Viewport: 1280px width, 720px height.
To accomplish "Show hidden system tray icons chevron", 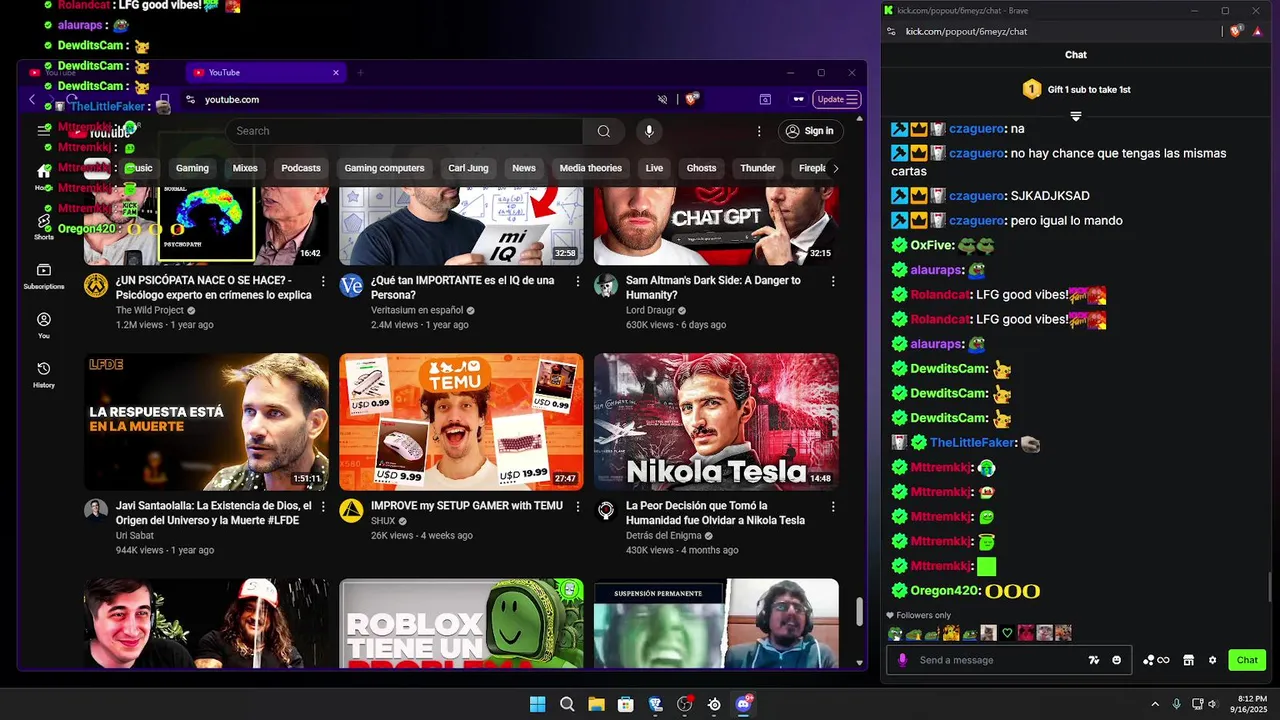I will point(1155,704).
